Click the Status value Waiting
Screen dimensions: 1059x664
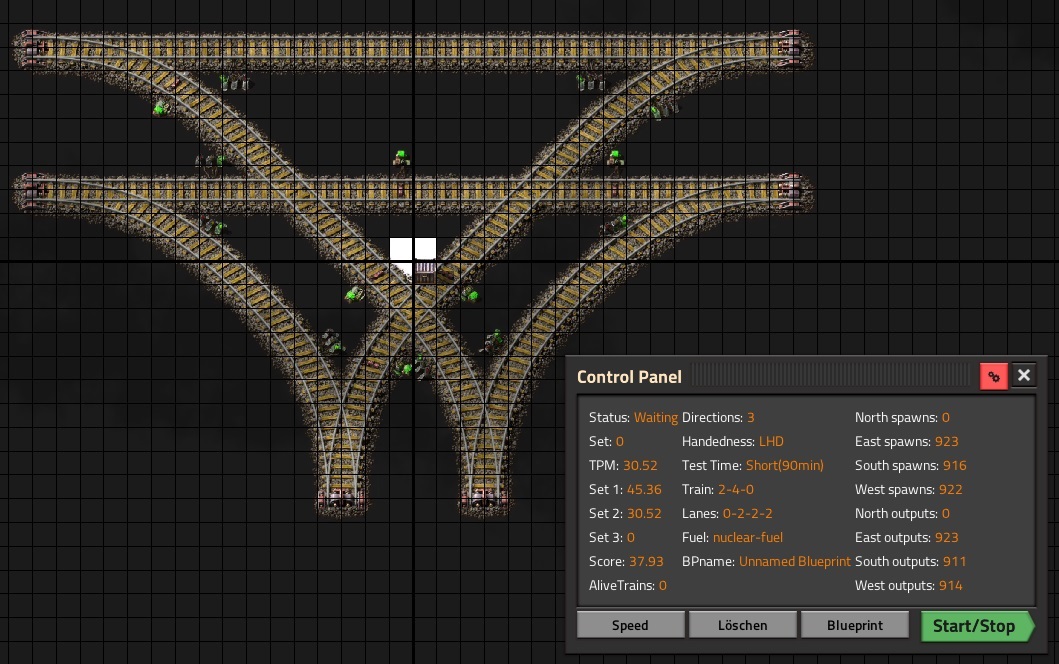[x=656, y=417]
